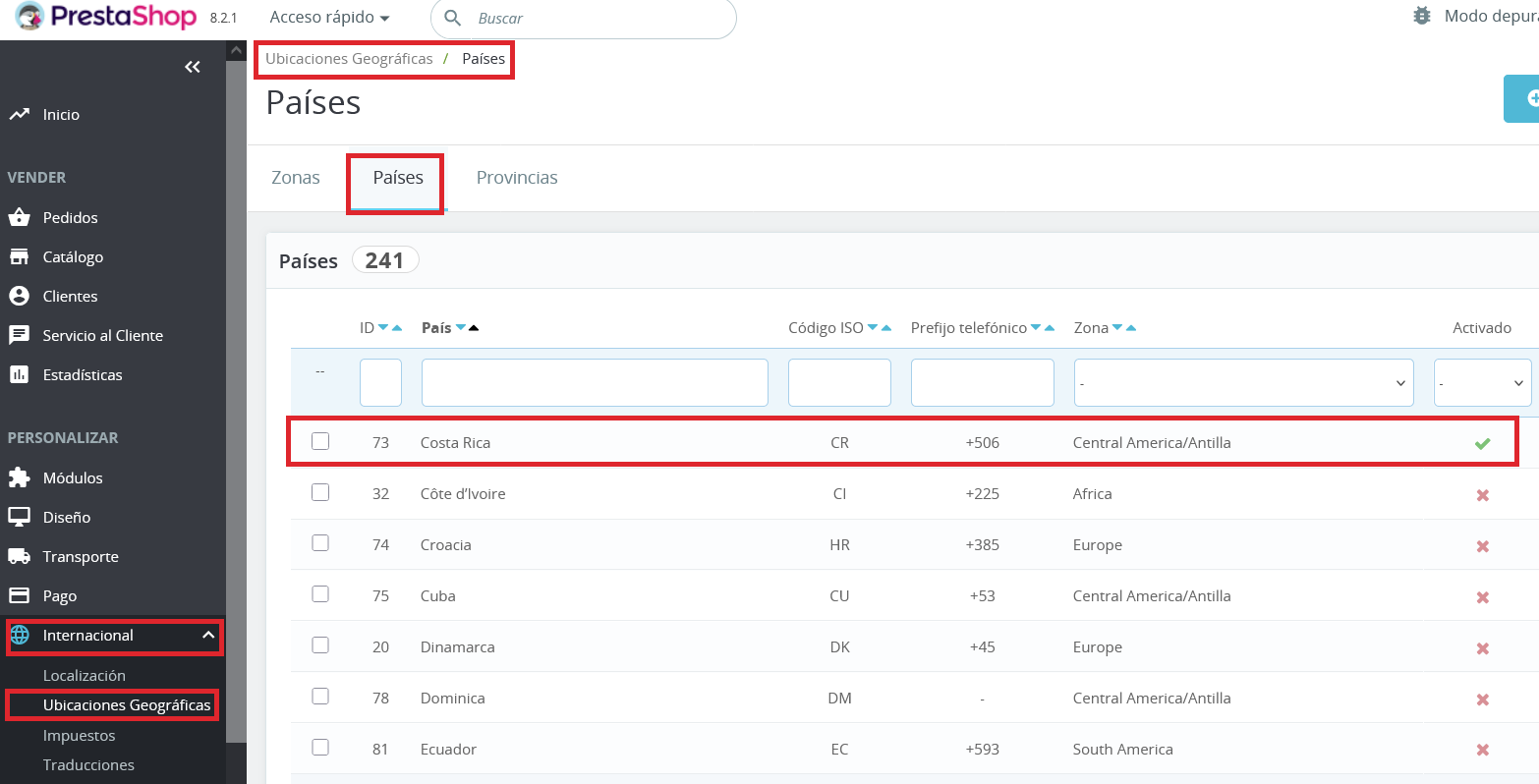
Task: Sort Prefijo telefónico descending with down arrow
Action: tap(1036, 328)
